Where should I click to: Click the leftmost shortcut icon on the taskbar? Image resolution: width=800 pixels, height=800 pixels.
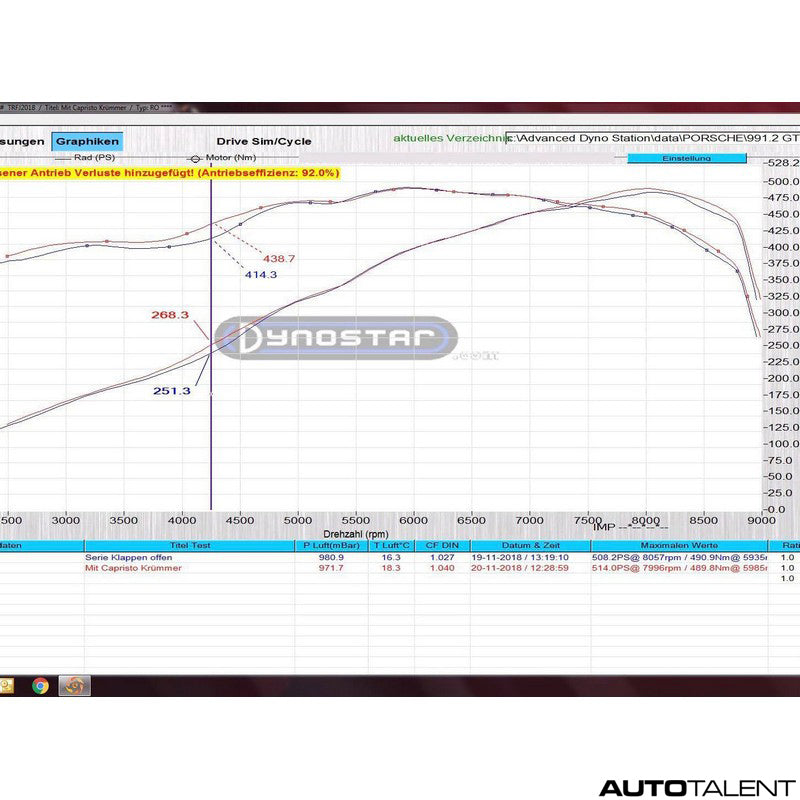coord(6,686)
